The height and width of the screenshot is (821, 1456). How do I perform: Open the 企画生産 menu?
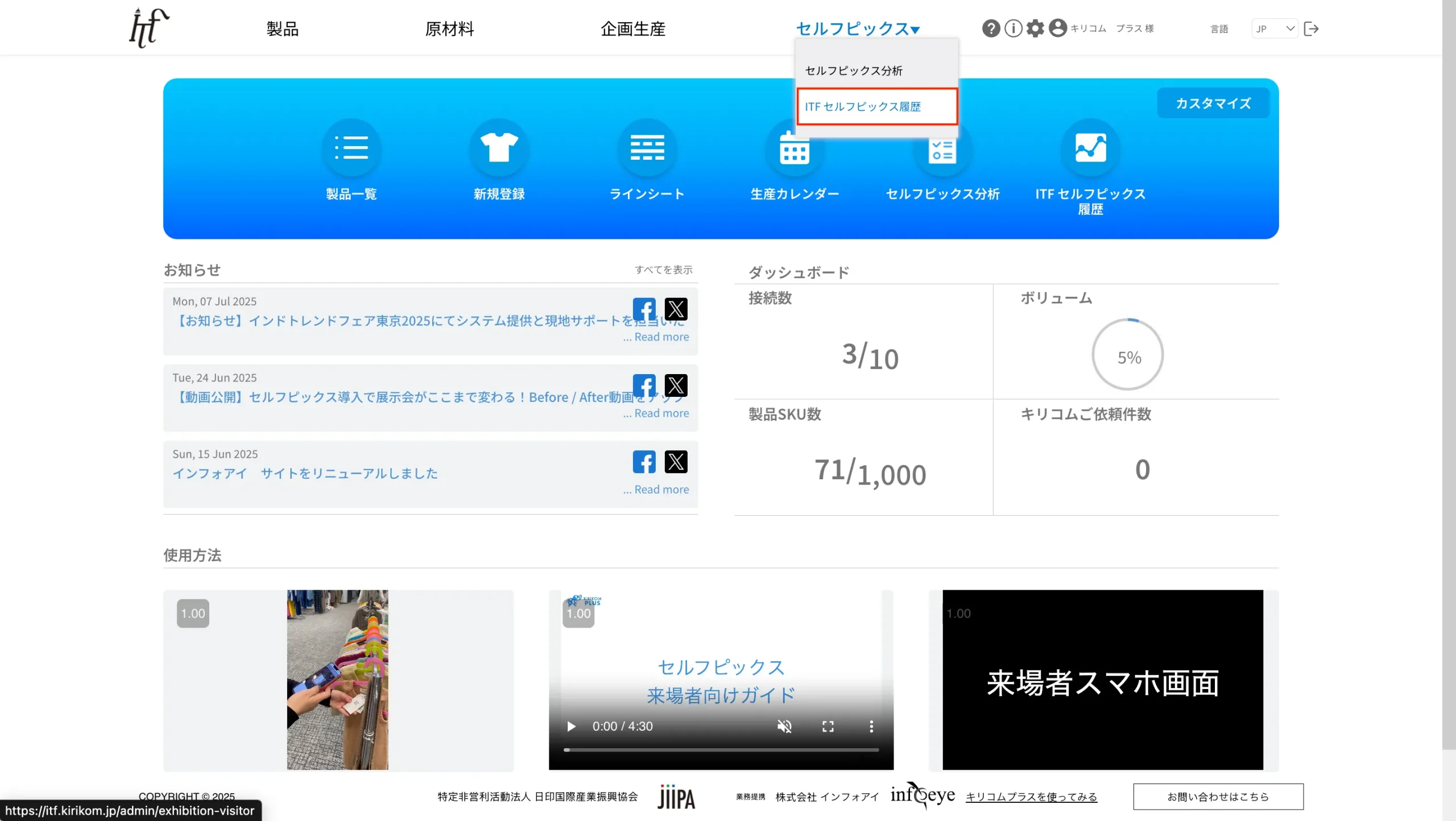[x=633, y=28]
